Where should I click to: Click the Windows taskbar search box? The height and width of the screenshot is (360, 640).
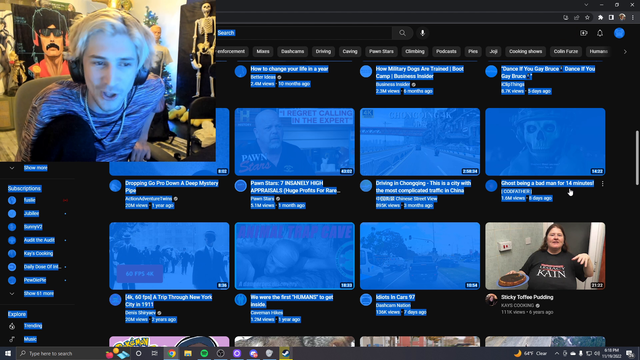(x=61, y=353)
